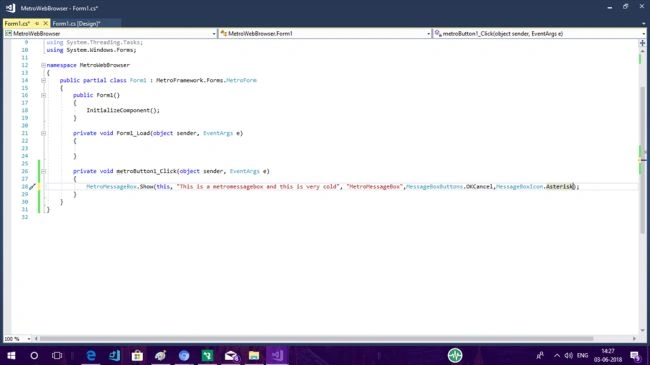Click the MetroForm base class text
Viewport: 650px width, 365px height.
(x=242, y=80)
